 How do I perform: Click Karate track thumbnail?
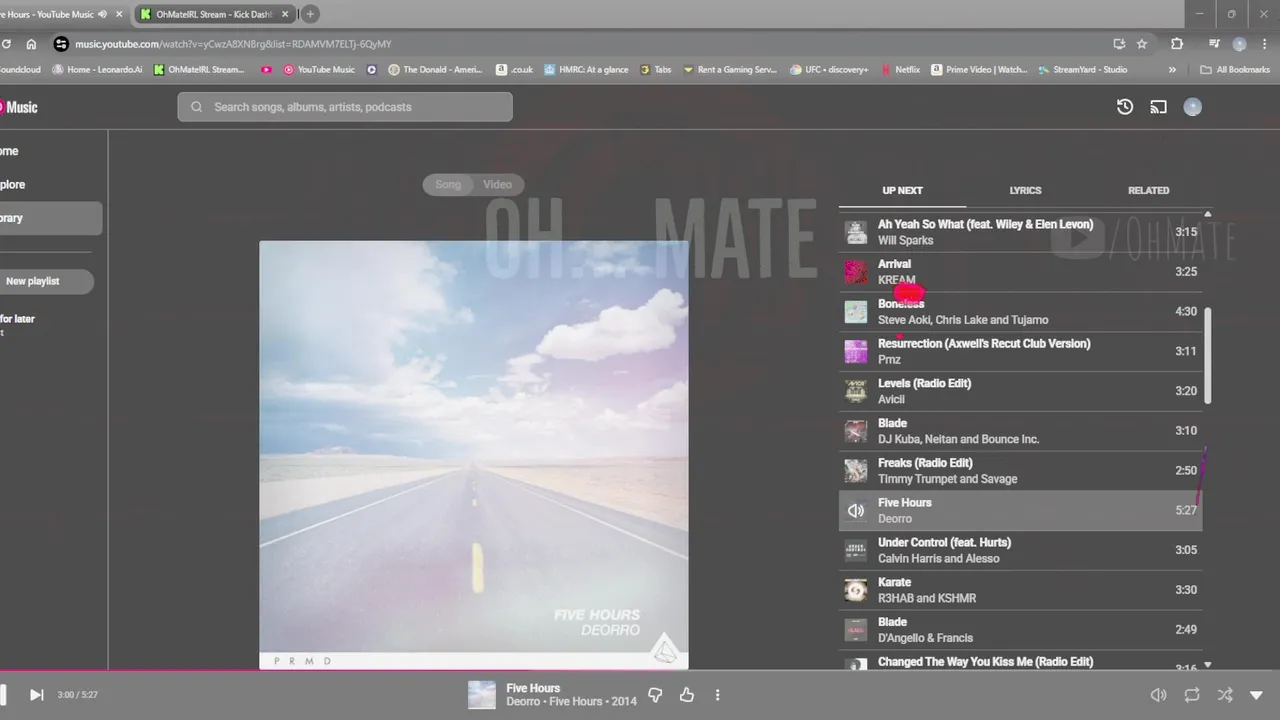tap(856, 590)
